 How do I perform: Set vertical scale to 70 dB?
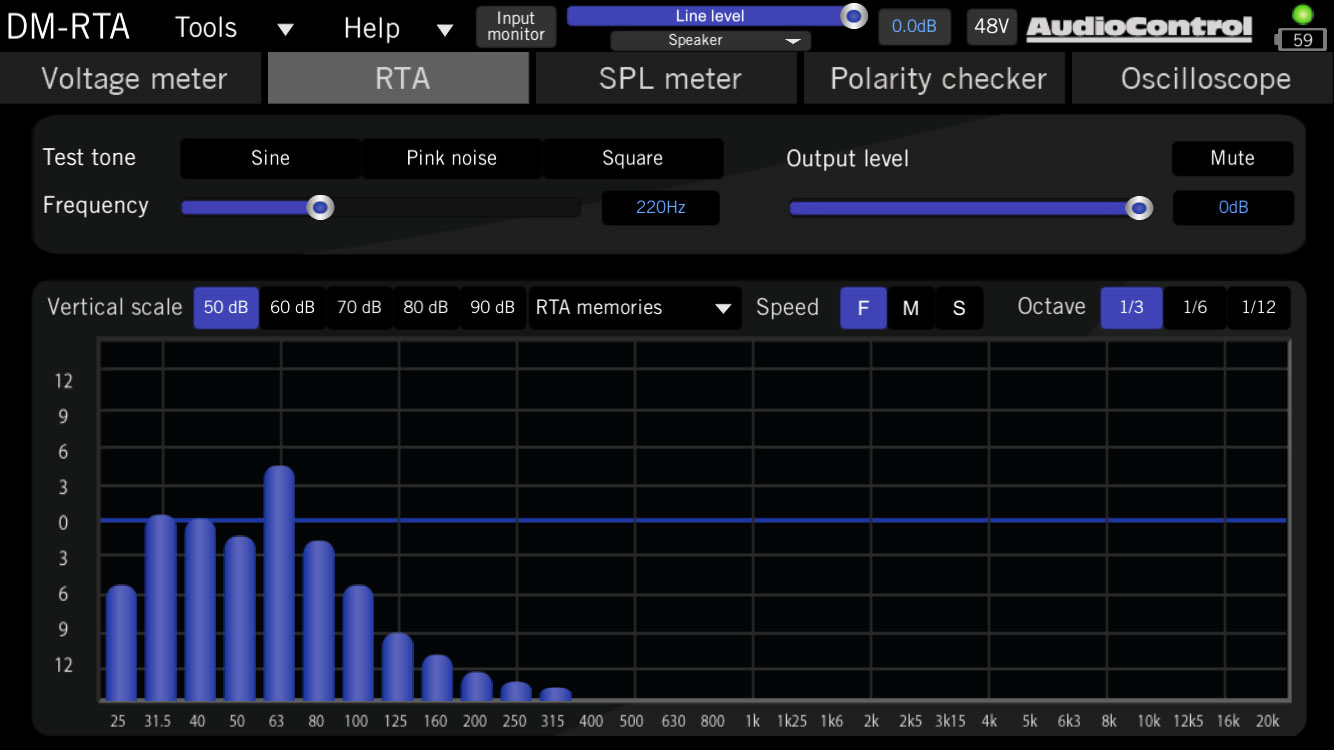pyautogui.click(x=360, y=308)
